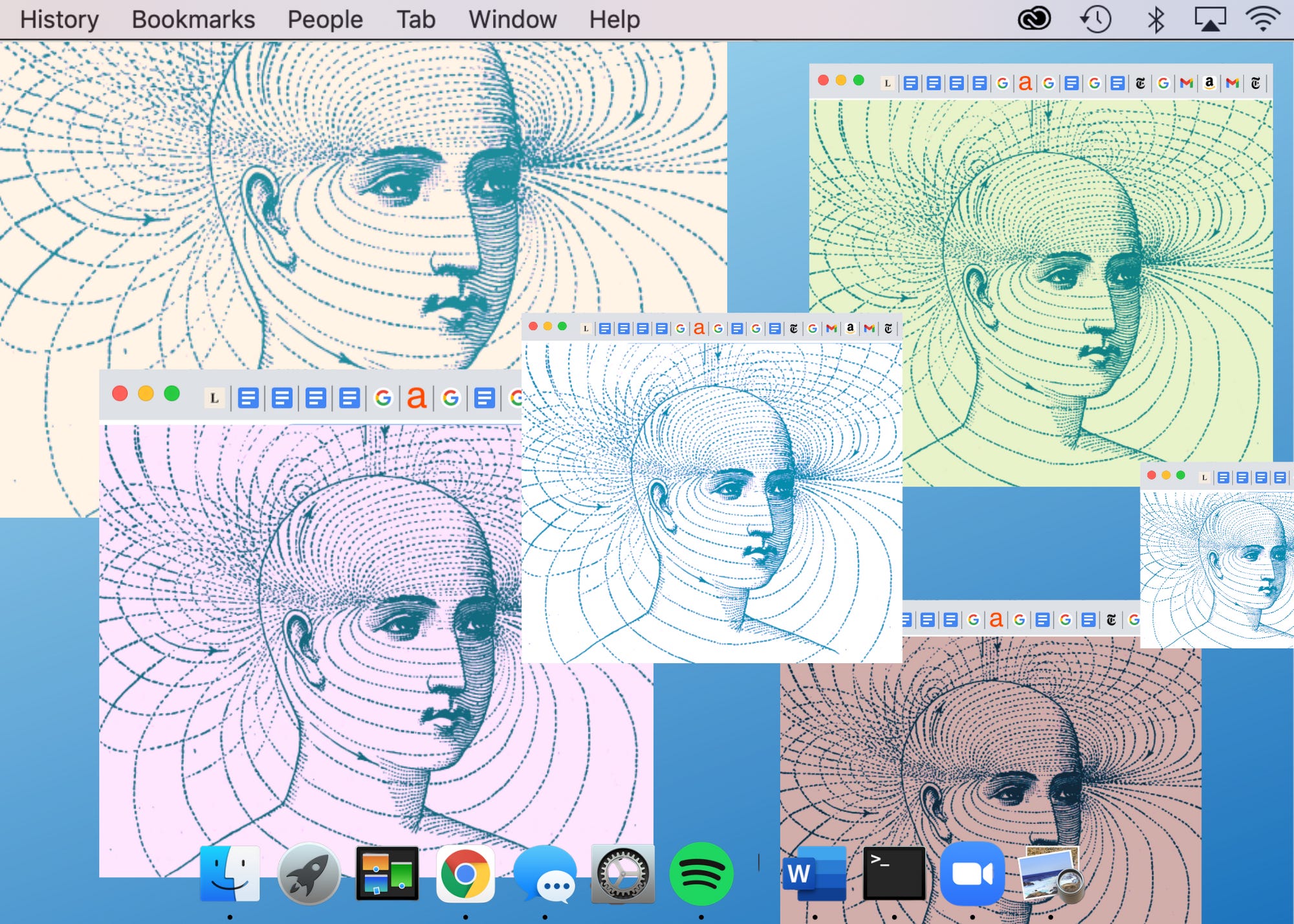Select the NYT tab in brown window
The height and width of the screenshot is (924, 1294).
pos(1111,620)
